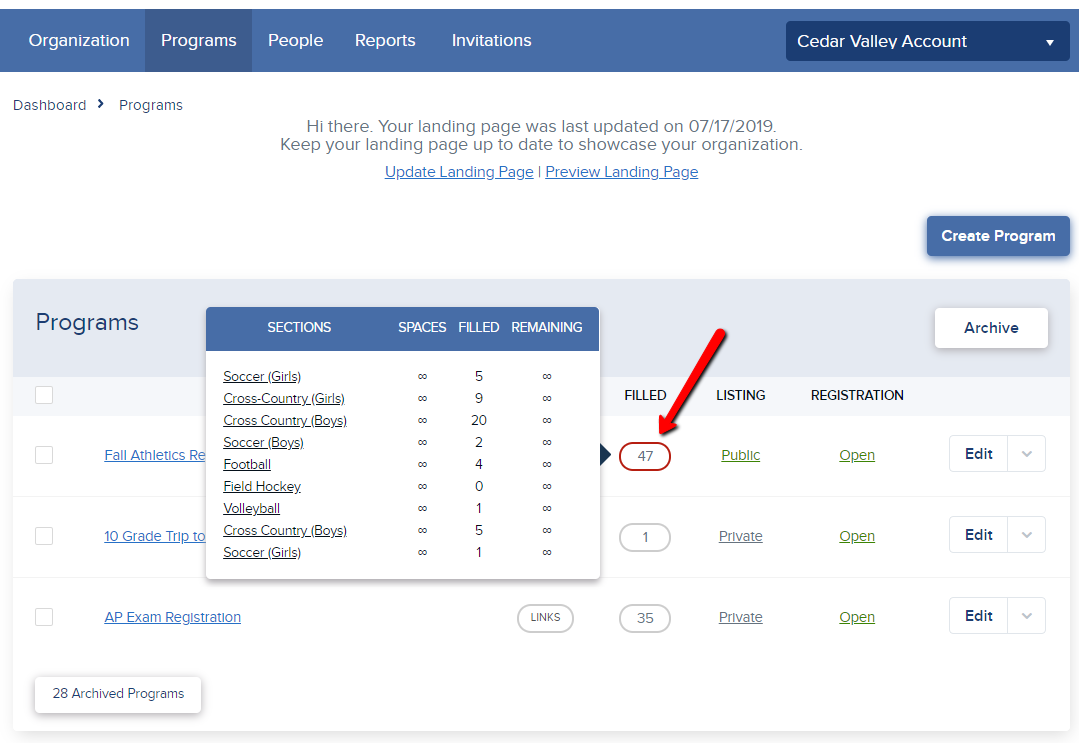Image resolution: width=1079 pixels, height=743 pixels.
Task: Open the LINKS pill for AP Exam Registration
Action: pyautogui.click(x=545, y=618)
